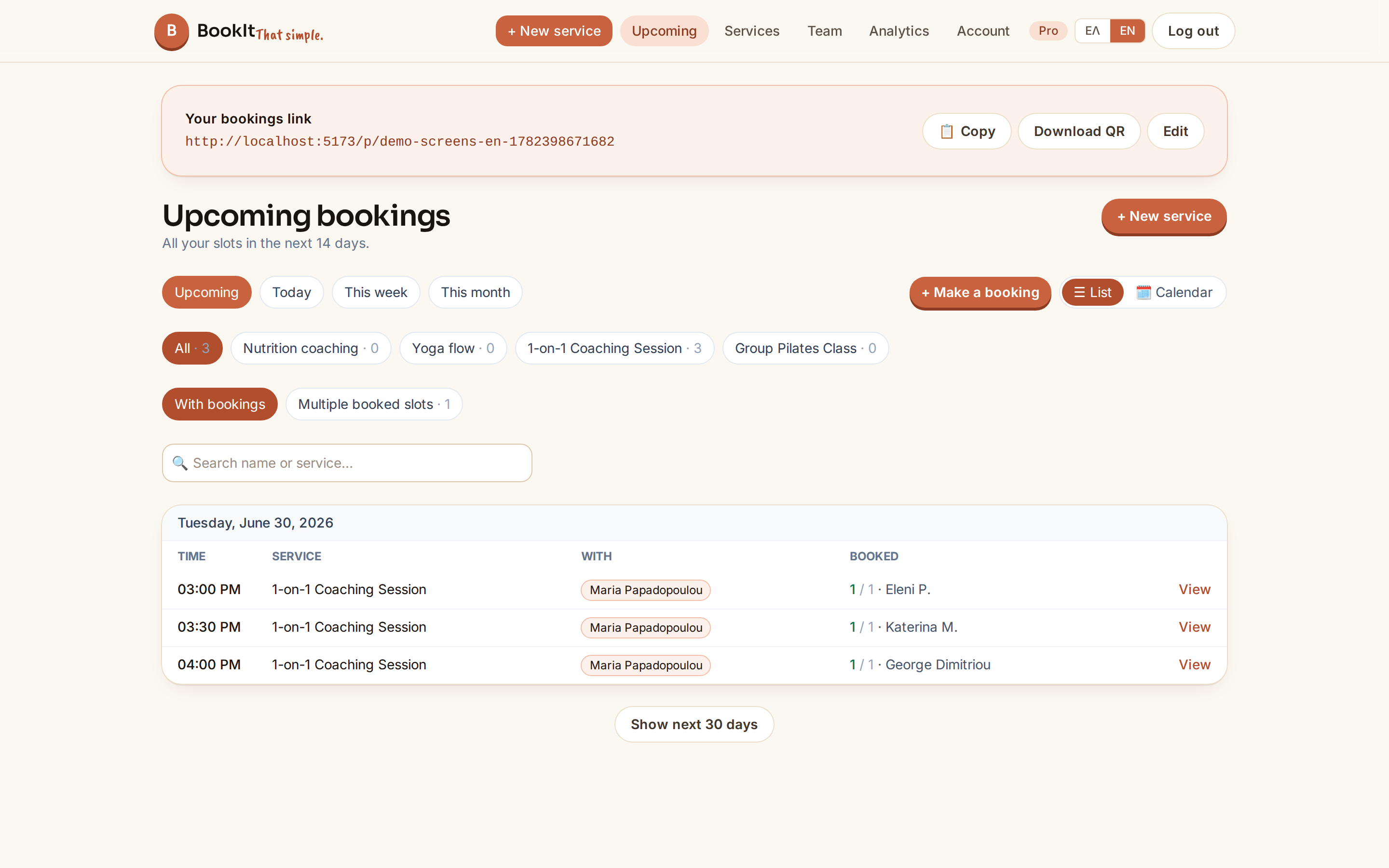Filter by Group Pilates Class

click(805, 349)
